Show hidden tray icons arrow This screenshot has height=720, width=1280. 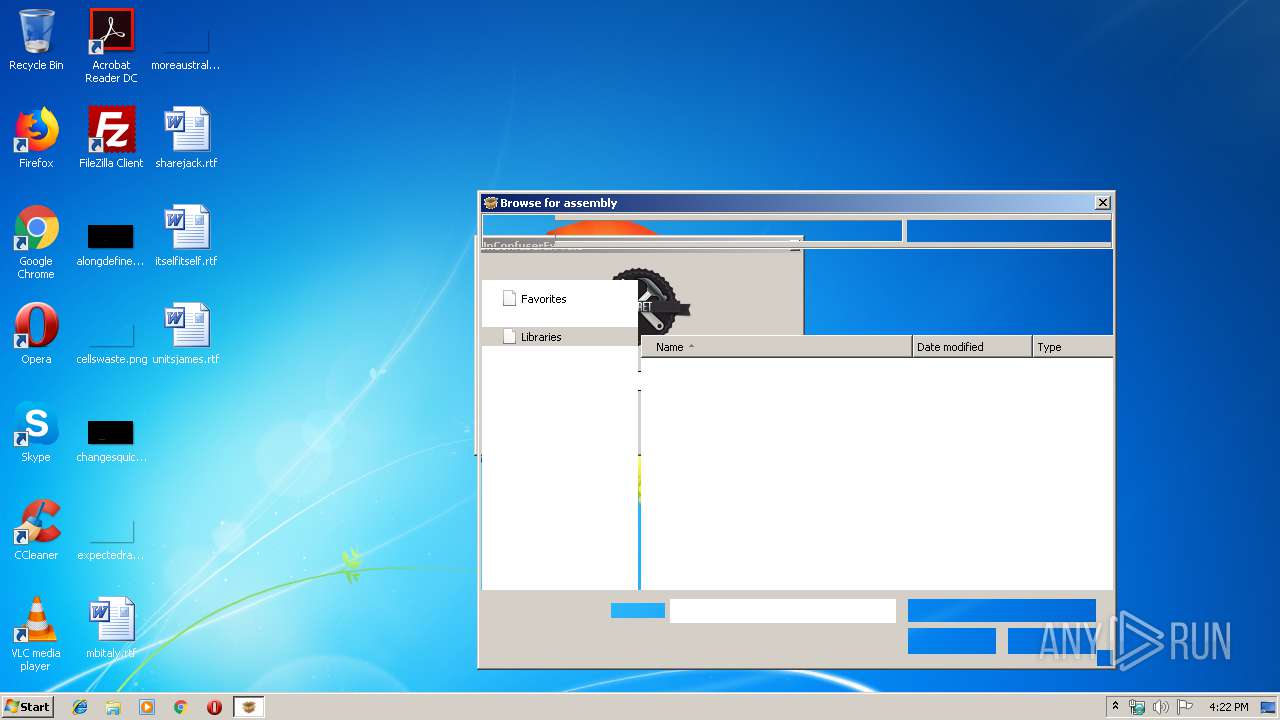[1115, 707]
